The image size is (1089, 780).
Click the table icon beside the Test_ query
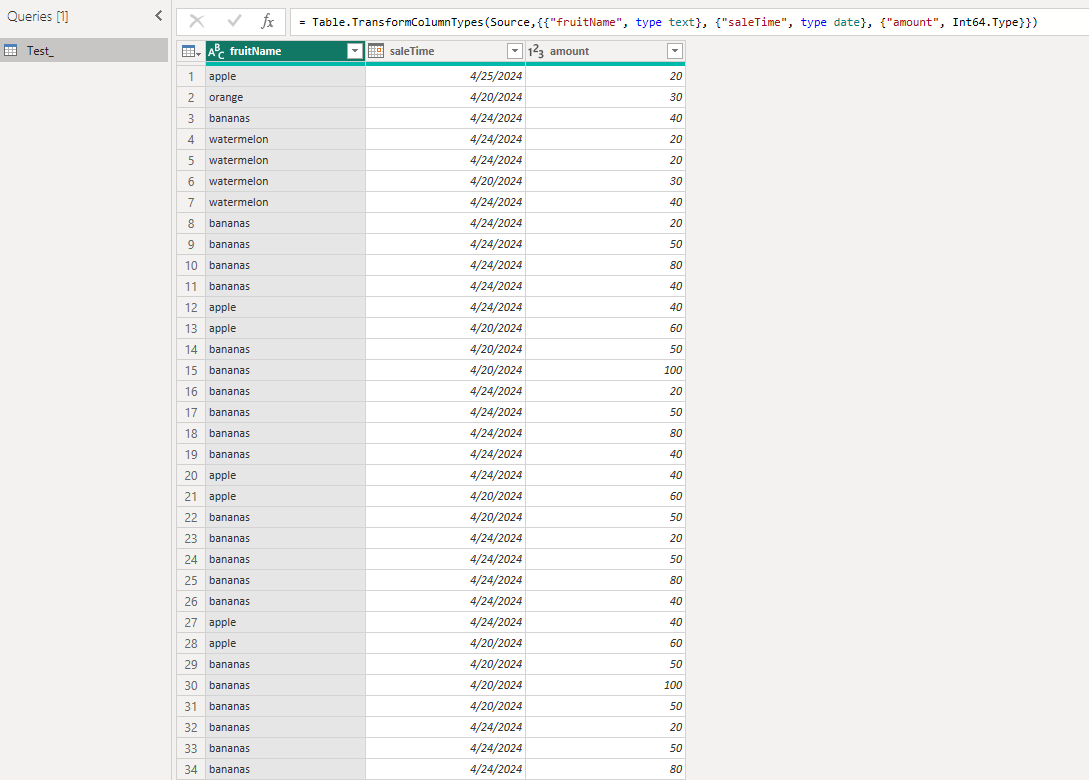(x=11, y=50)
